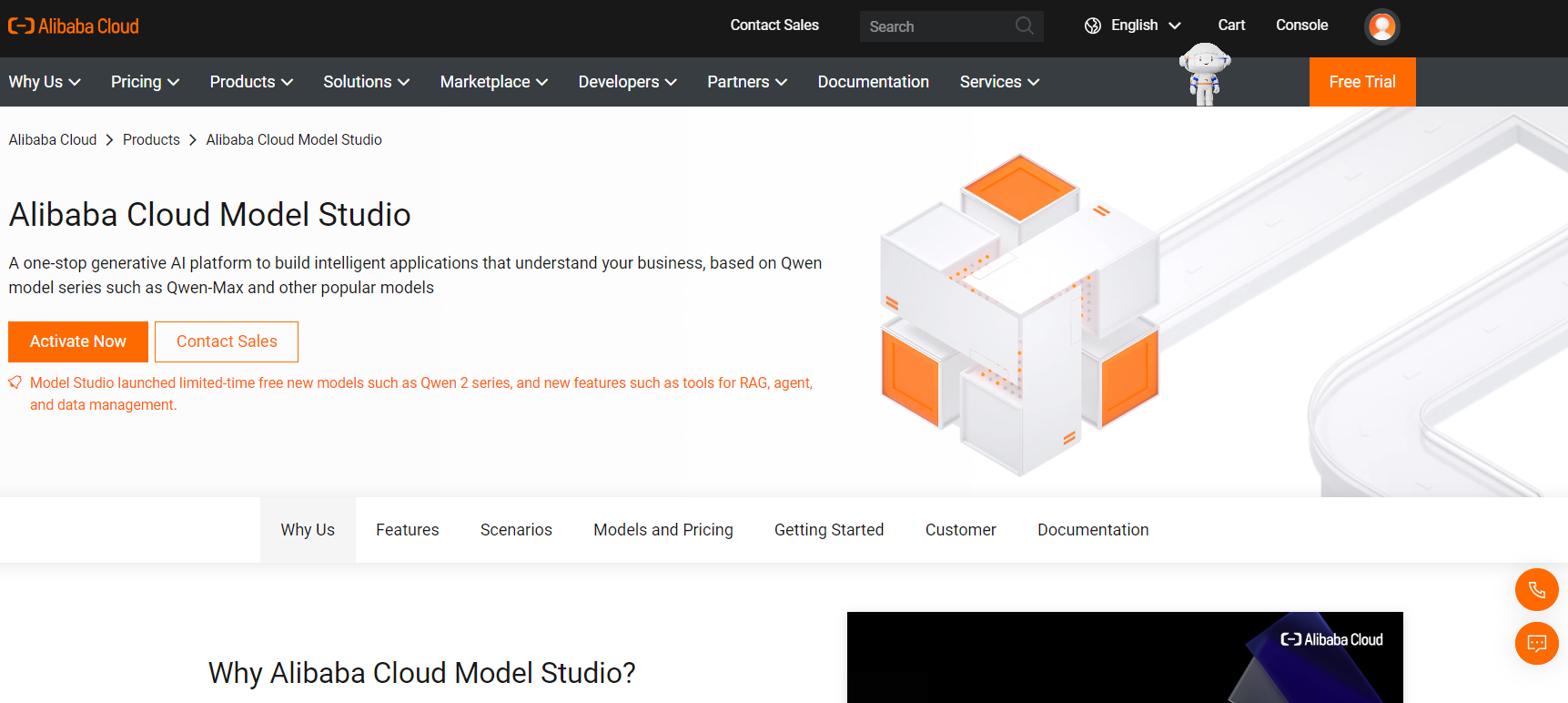Viewport: 1568px width, 703px height.
Task: Switch to the Features tab
Action: (408, 530)
